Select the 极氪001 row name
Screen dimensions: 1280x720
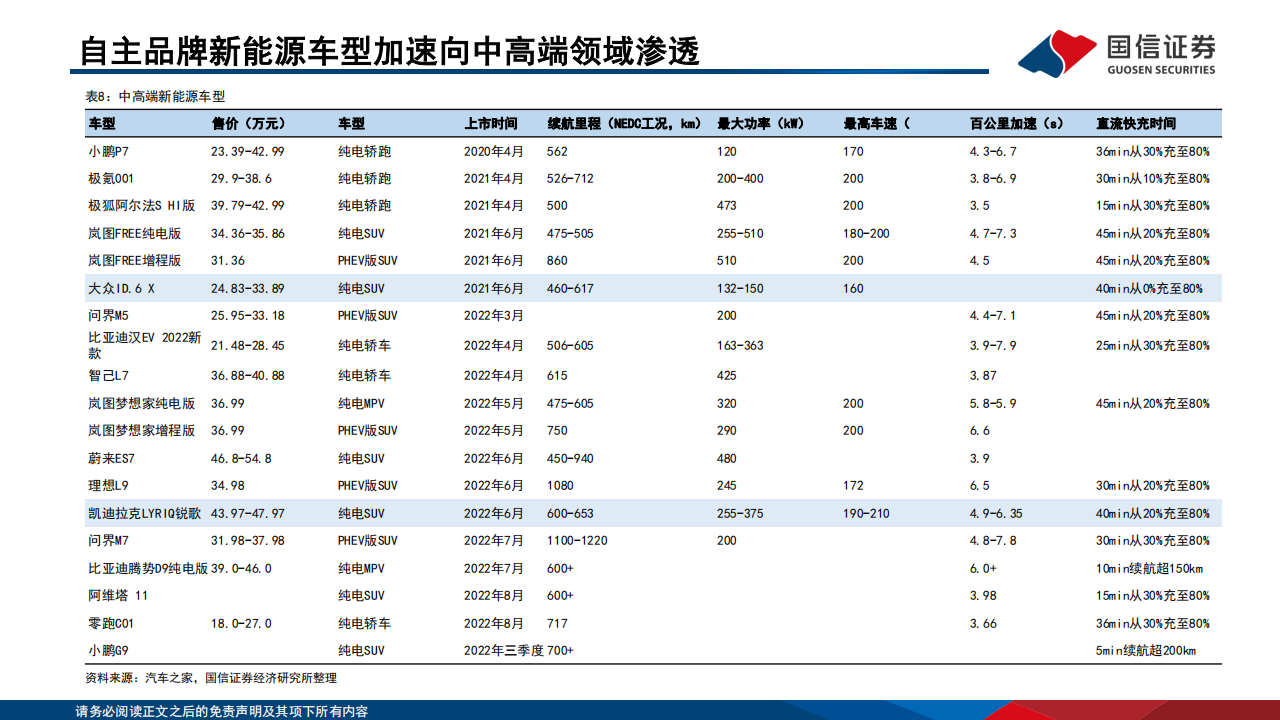click(x=110, y=179)
